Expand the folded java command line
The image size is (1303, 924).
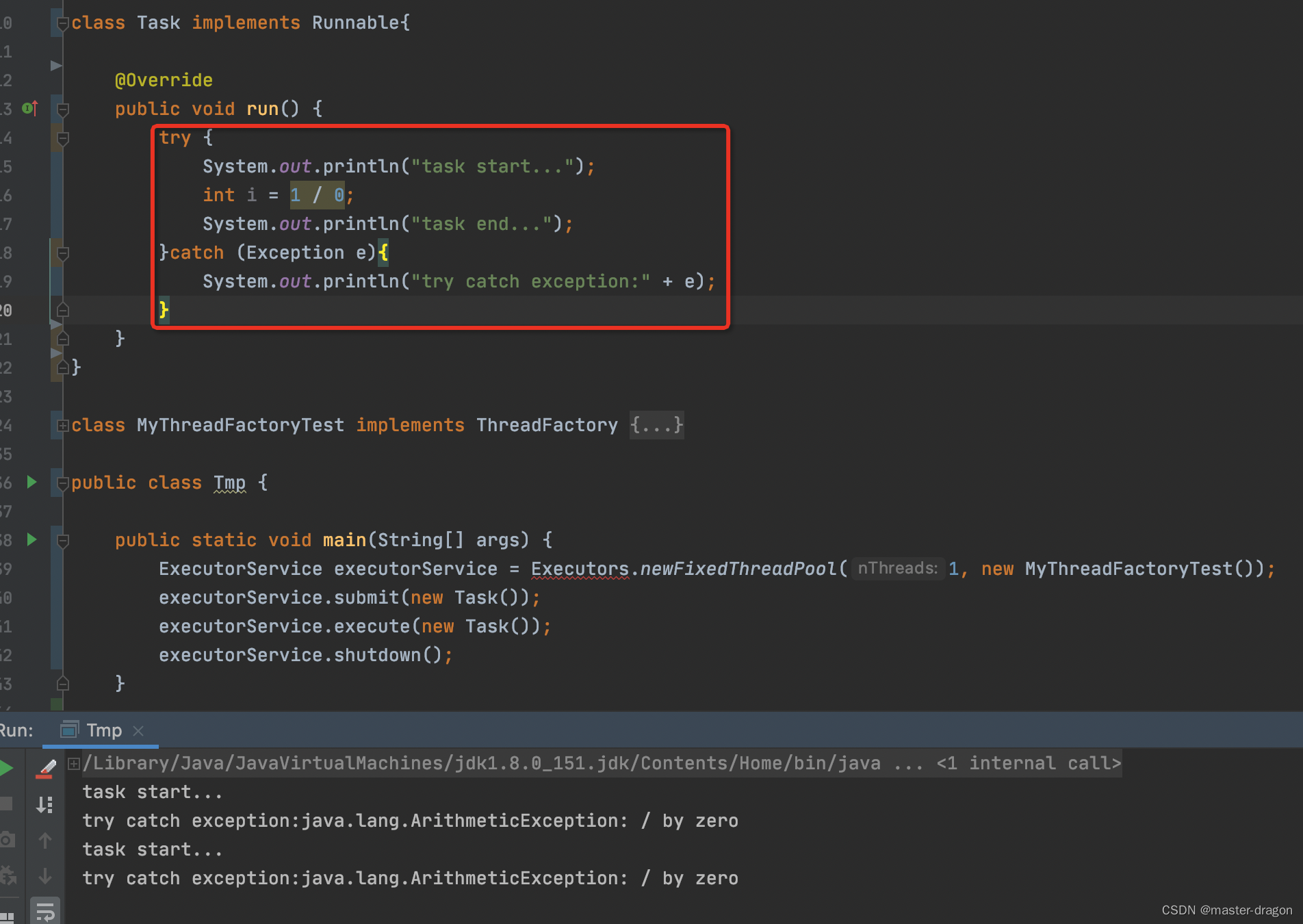pos(74,763)
